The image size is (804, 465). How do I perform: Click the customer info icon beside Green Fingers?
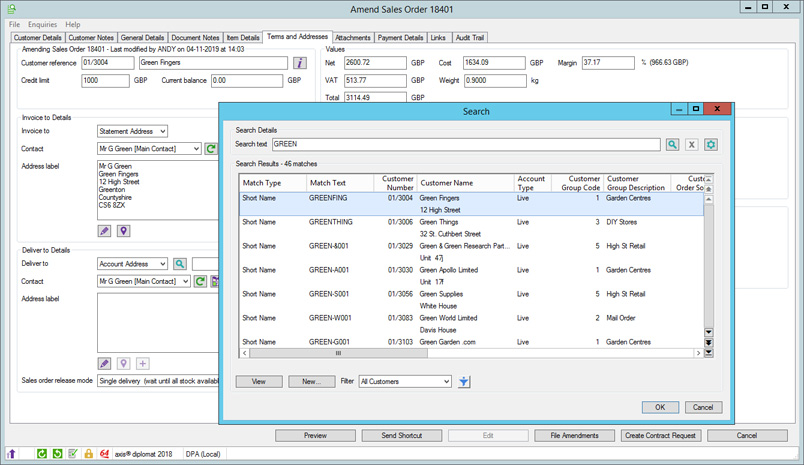point(301,63)
